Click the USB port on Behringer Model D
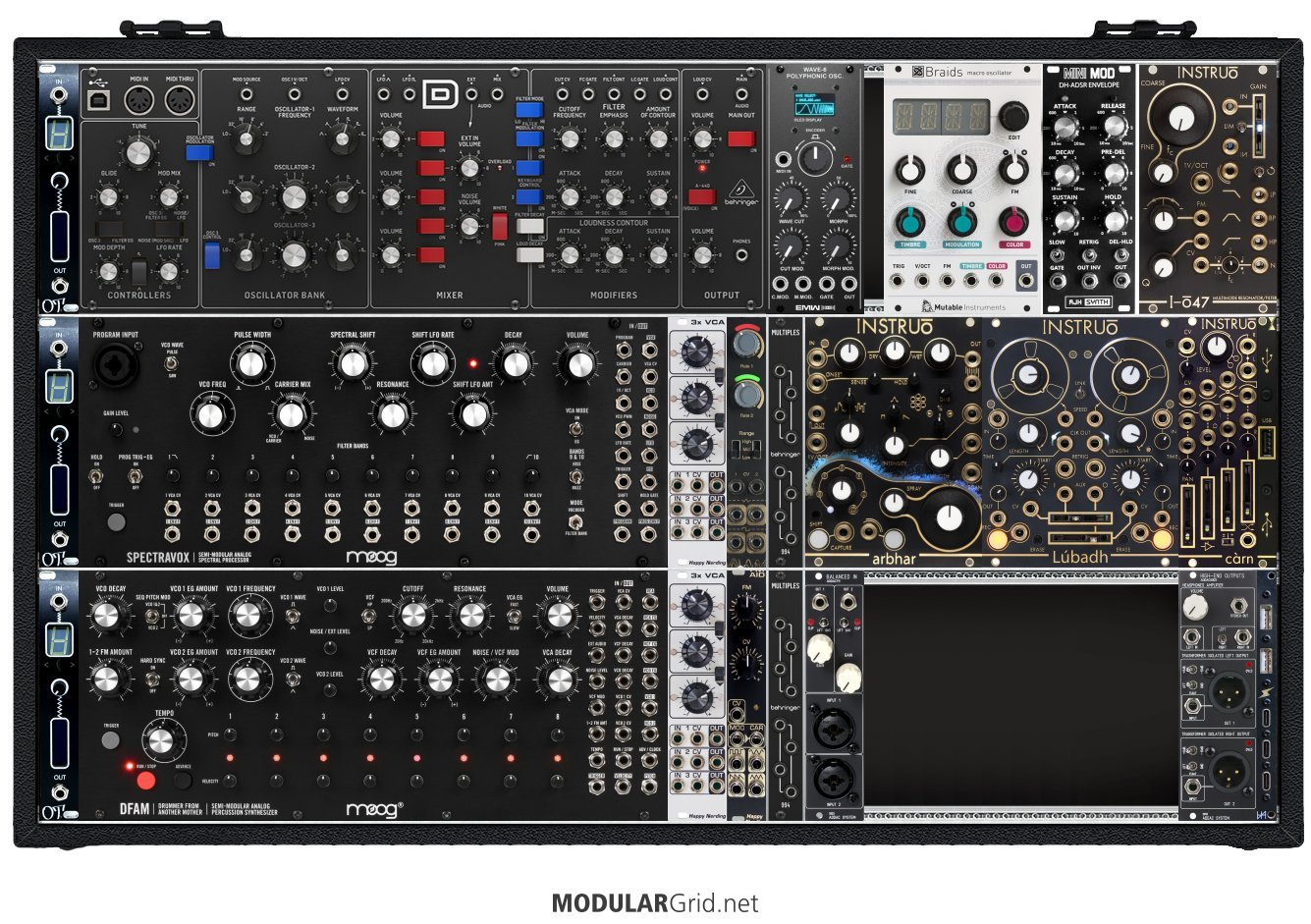The width and height of the screenshot is (1311, 924). point(99,100)
